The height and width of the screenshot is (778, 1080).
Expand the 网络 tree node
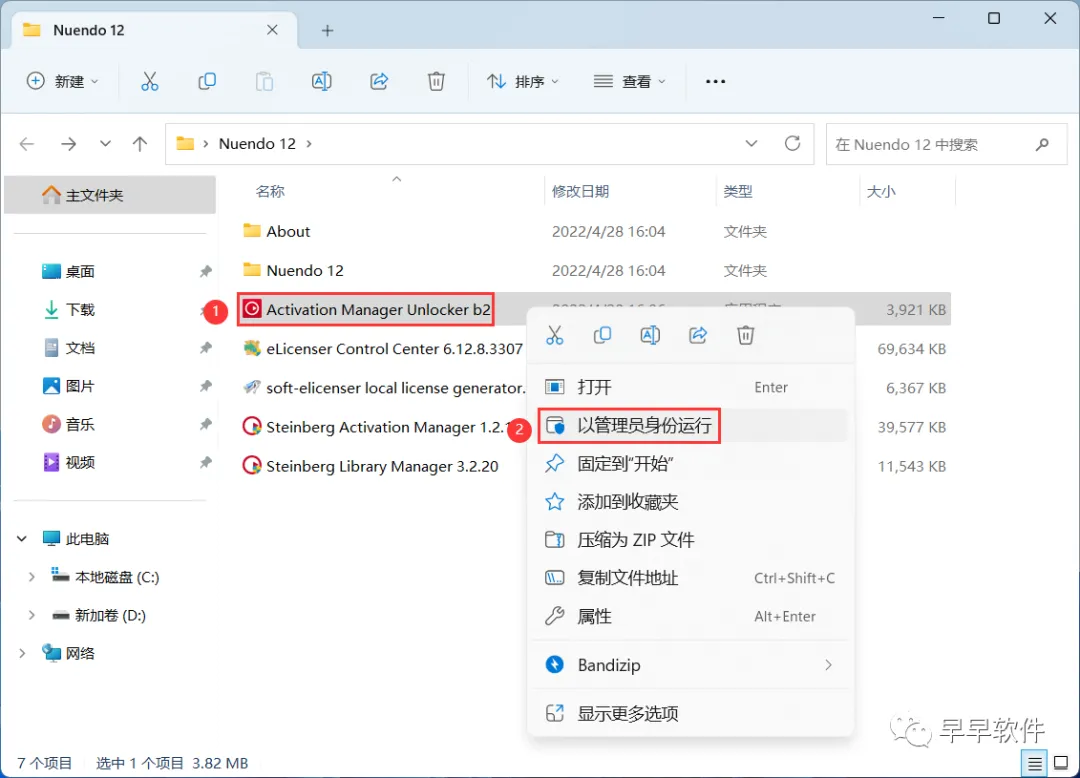click(x=22, y=653)
